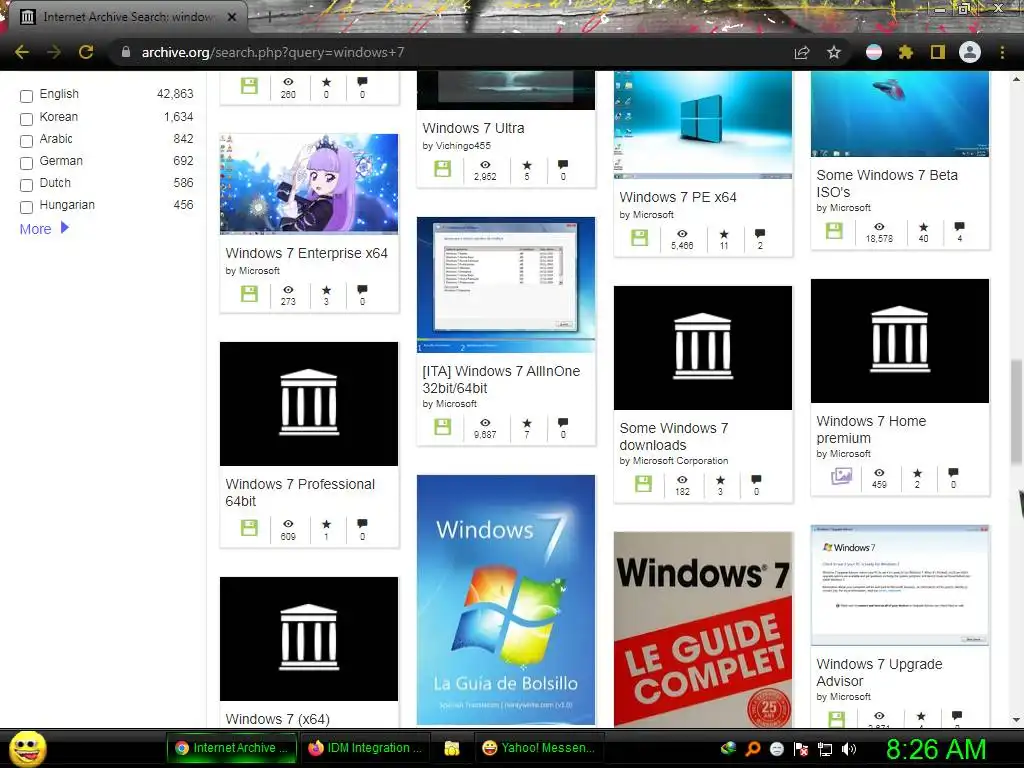Open Some Windows 7 downloads title link

[673, 436]
